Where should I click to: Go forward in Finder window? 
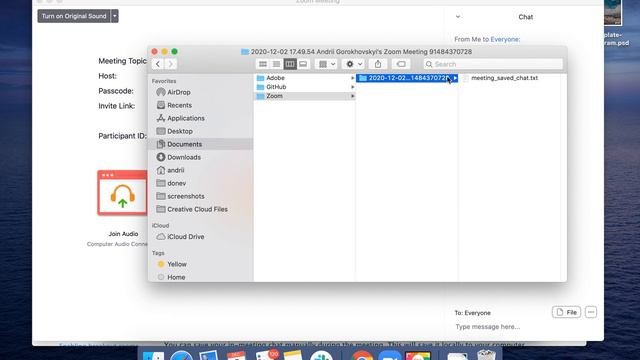pyautogui.click(x=171, y=64)
